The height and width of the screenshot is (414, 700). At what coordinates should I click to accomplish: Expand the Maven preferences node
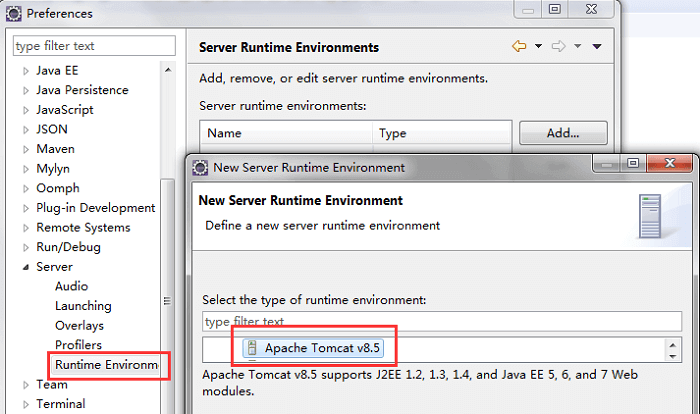click(x=25, y=150)
